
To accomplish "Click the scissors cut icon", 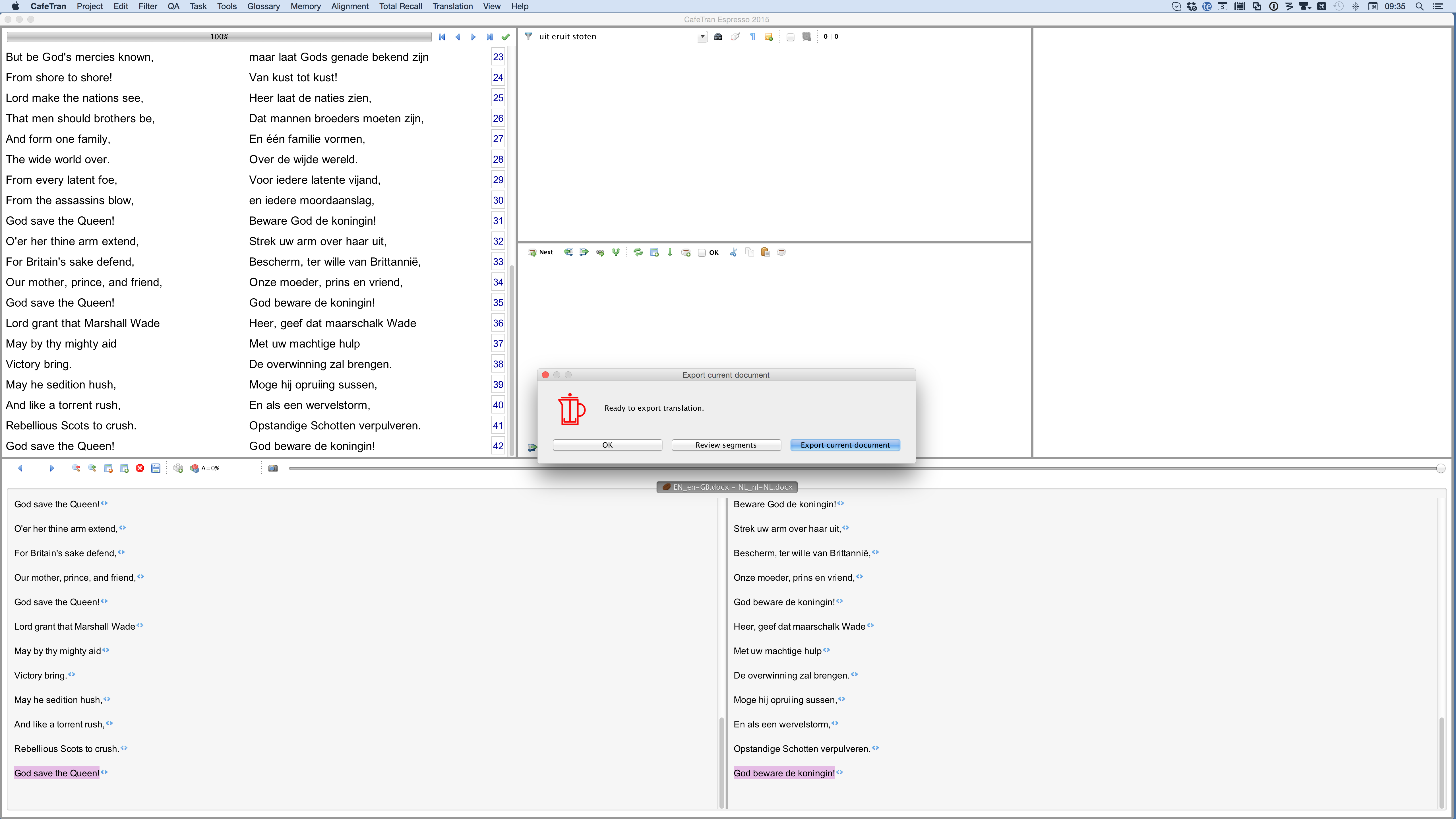I will coord(733,253).
